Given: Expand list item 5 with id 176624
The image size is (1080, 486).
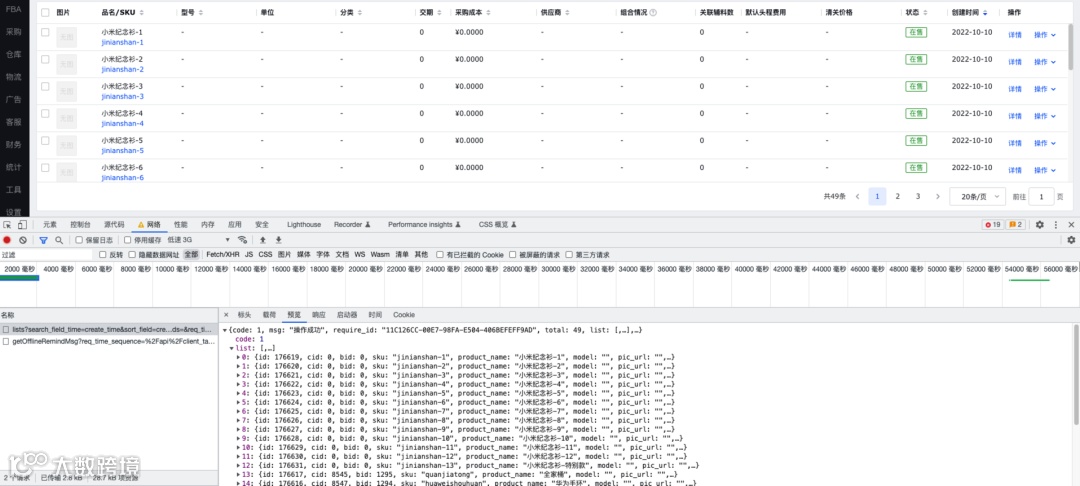Looking at the screenshot, I should coord(238,402).
